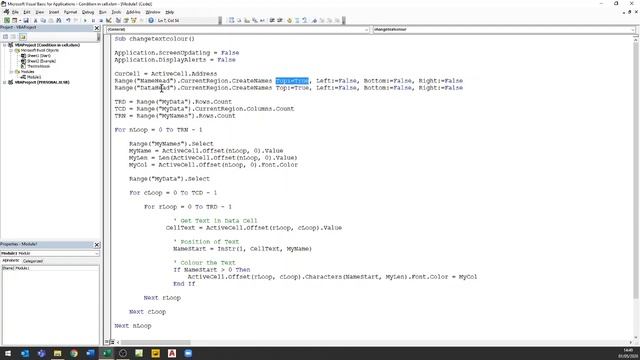This screenshot has height=360, width=640.
Task: Open the View menu
Action: (40, 12)
